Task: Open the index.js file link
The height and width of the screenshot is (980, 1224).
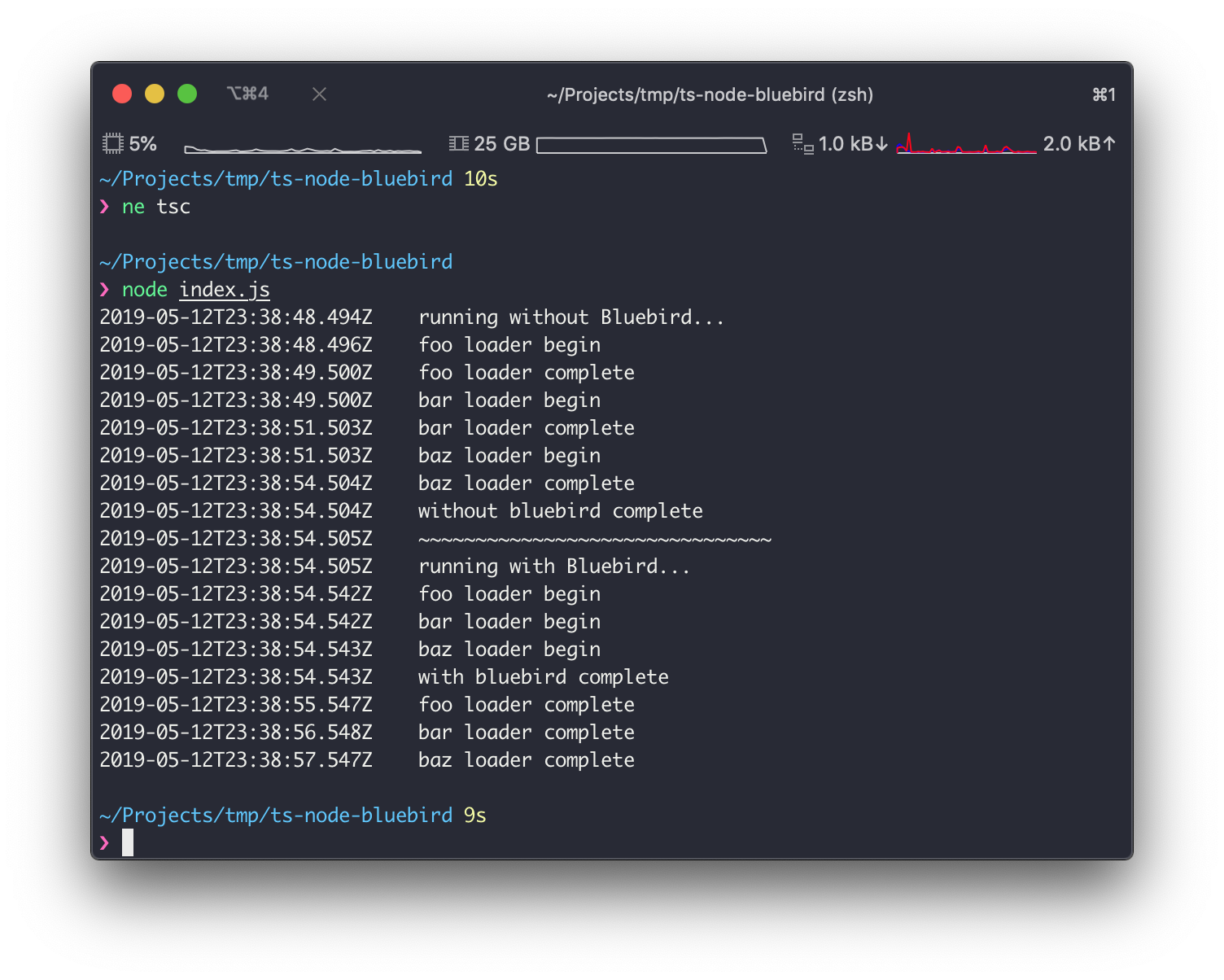Action: (223, 289)
